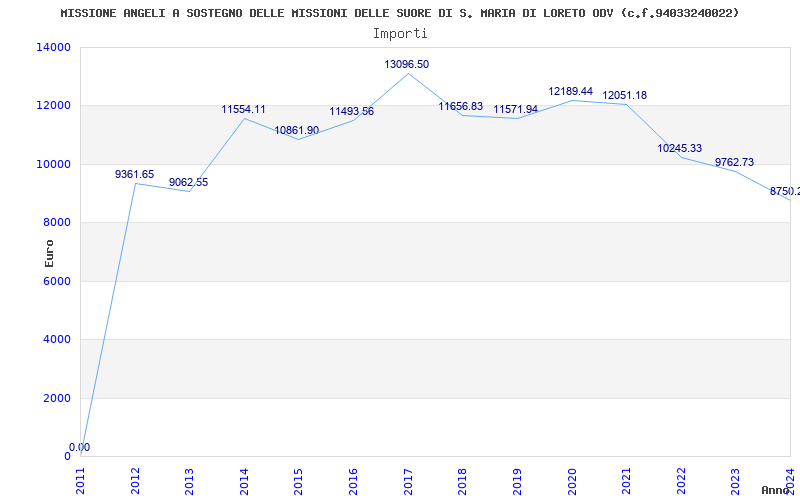Image resolution: width=800 pixels, height=500 pixels.
Task: Click the 12189.44 data label
Action: 570,91
